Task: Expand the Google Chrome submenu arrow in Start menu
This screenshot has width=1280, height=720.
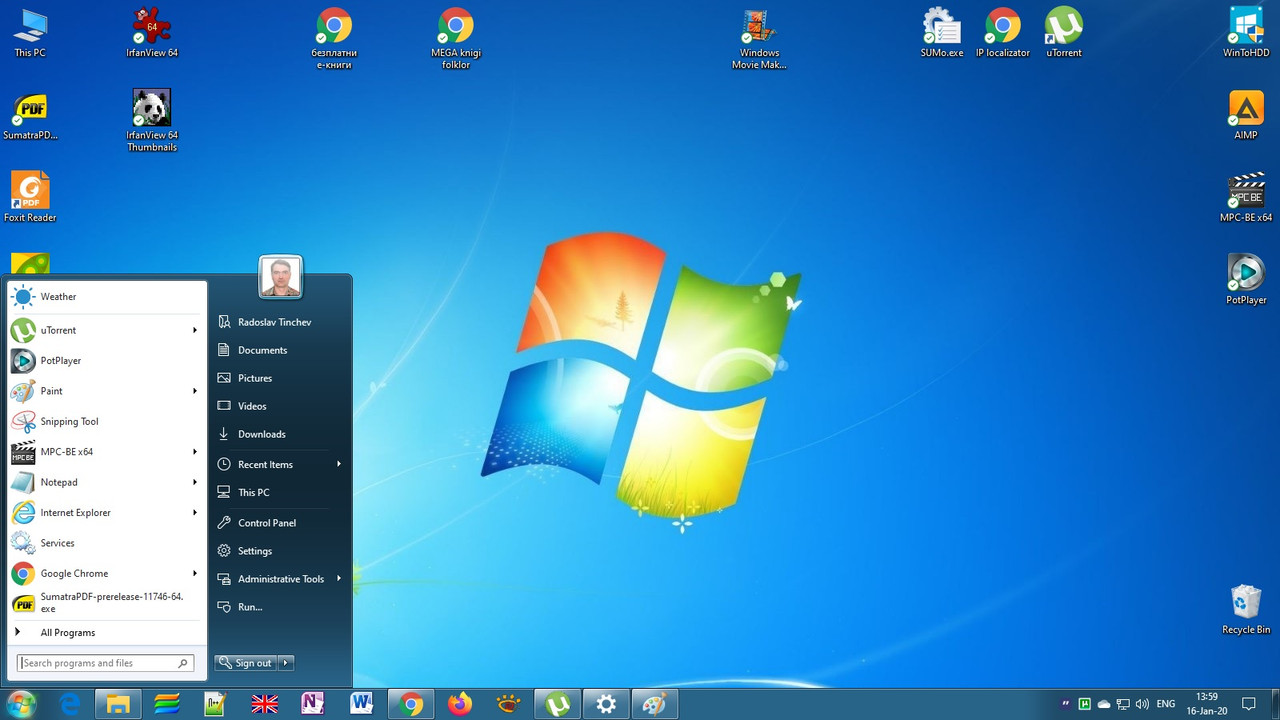Action: coord(195,574)
